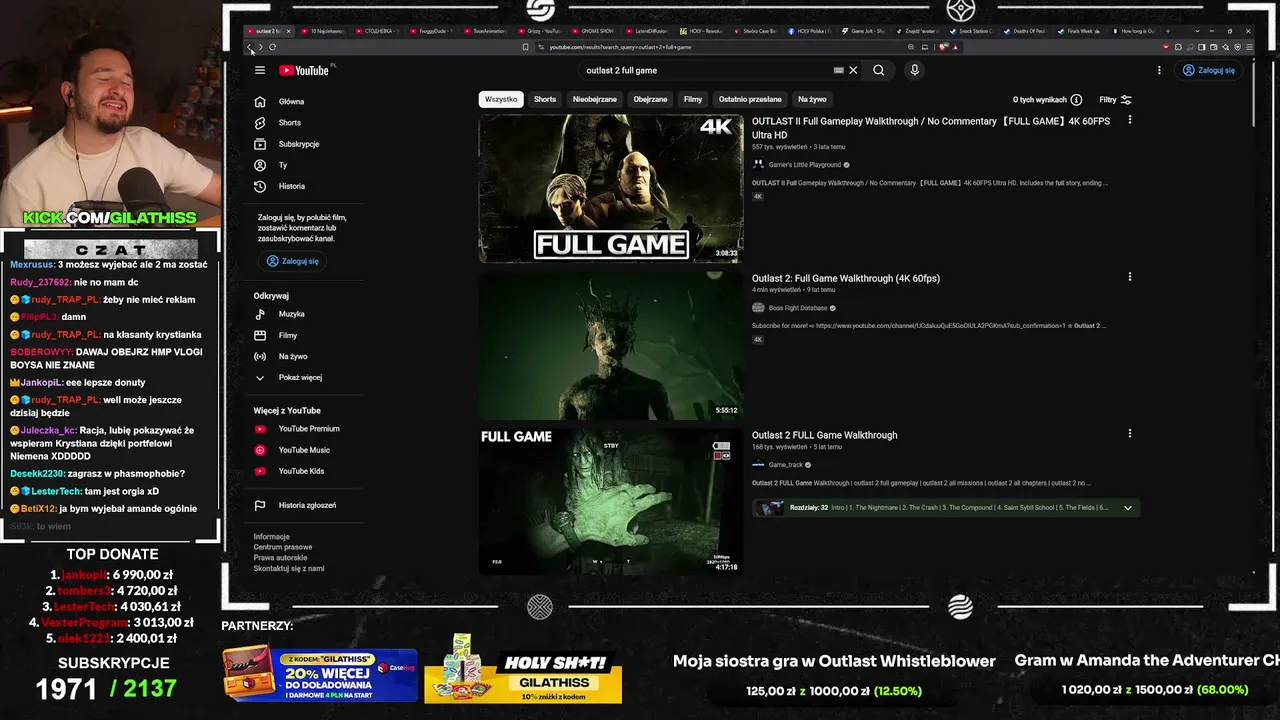The width and height of the screenshot is (1280, 720).
Task: Open YouTube Kids from sidebar
Action: [x=301, y=471]
